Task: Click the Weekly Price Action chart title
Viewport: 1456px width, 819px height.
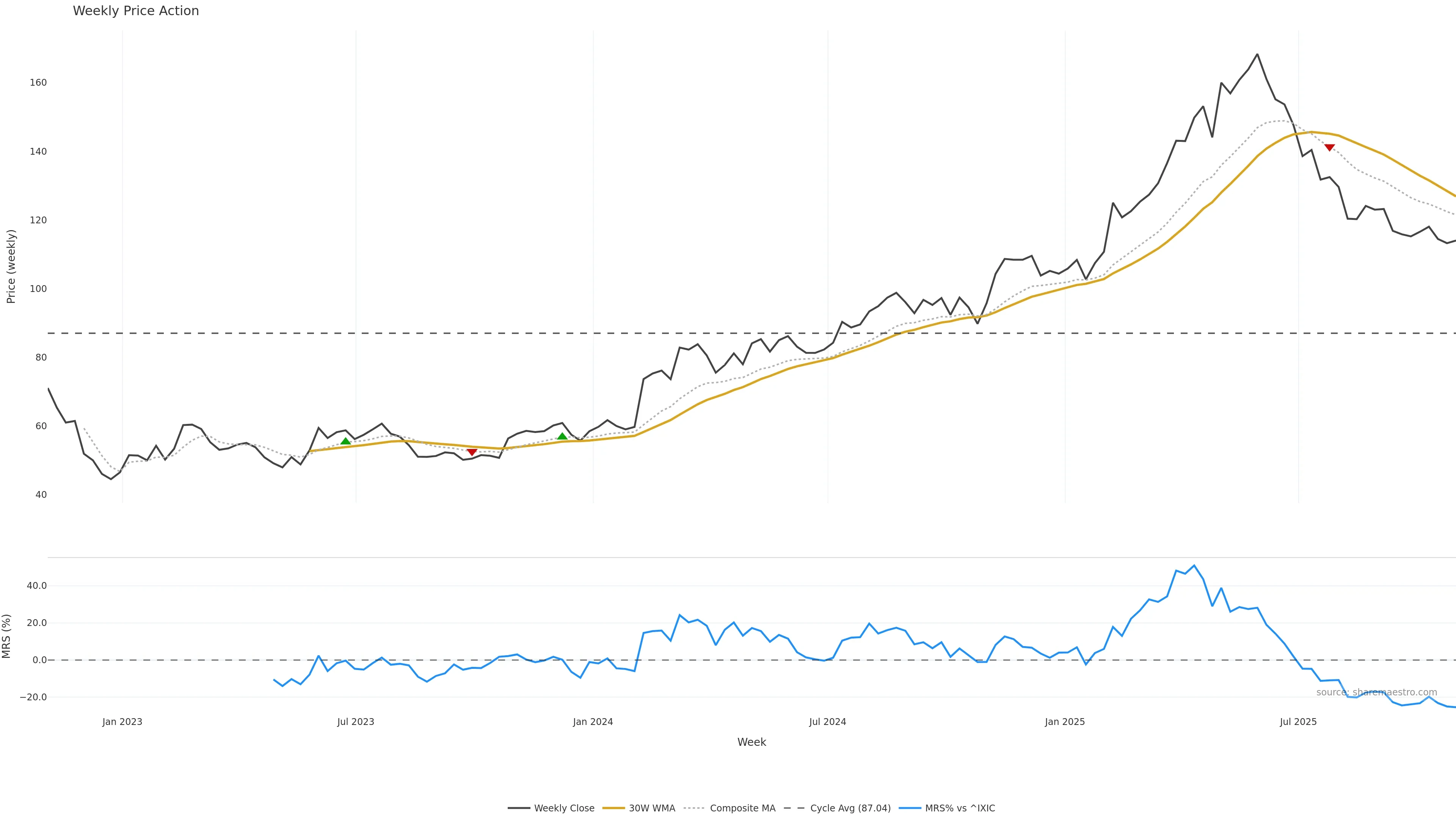Action: click(x=136, y=11)
